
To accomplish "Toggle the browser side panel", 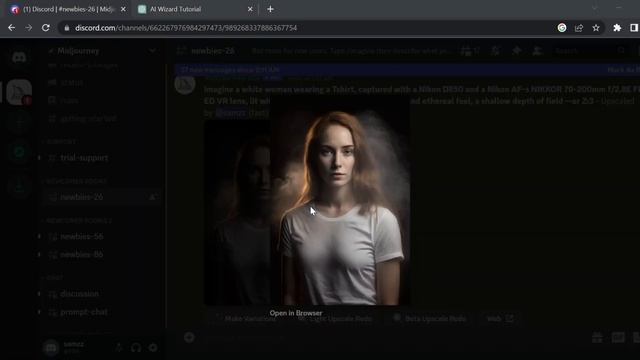I will 634,28.
